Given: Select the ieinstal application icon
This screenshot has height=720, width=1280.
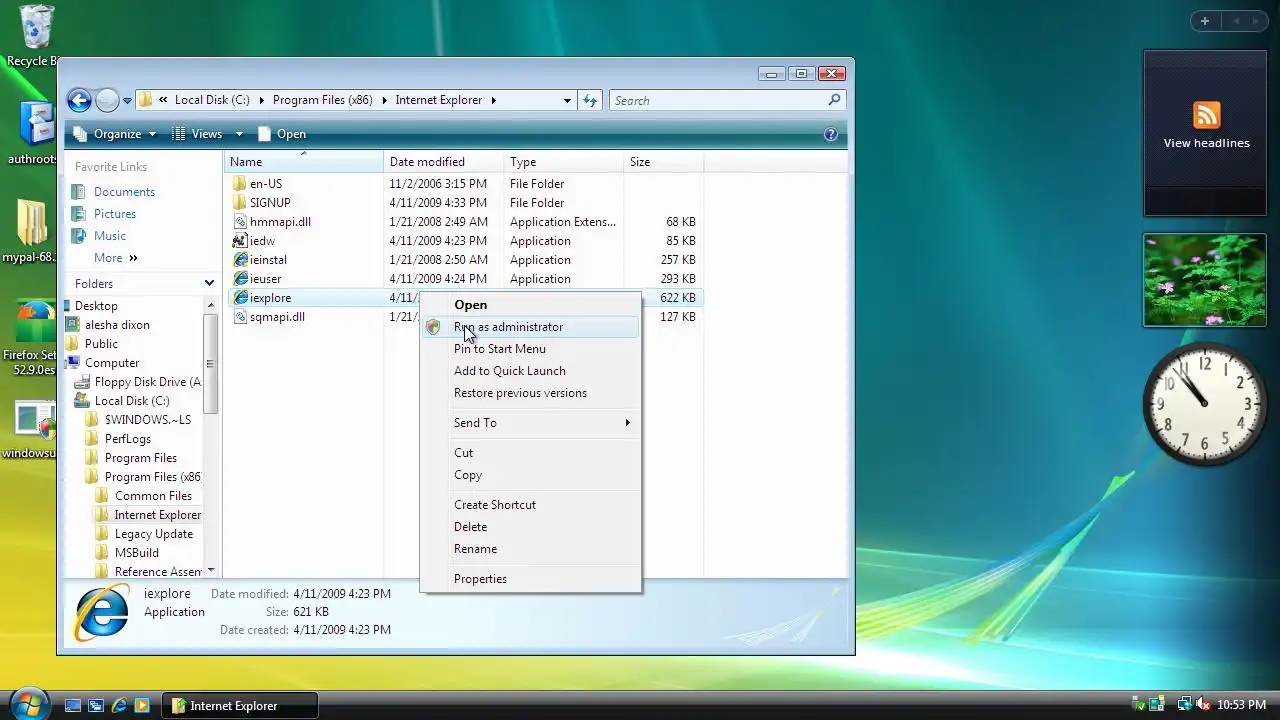Looking at the screenshot, I should click(x=239, y=260).
